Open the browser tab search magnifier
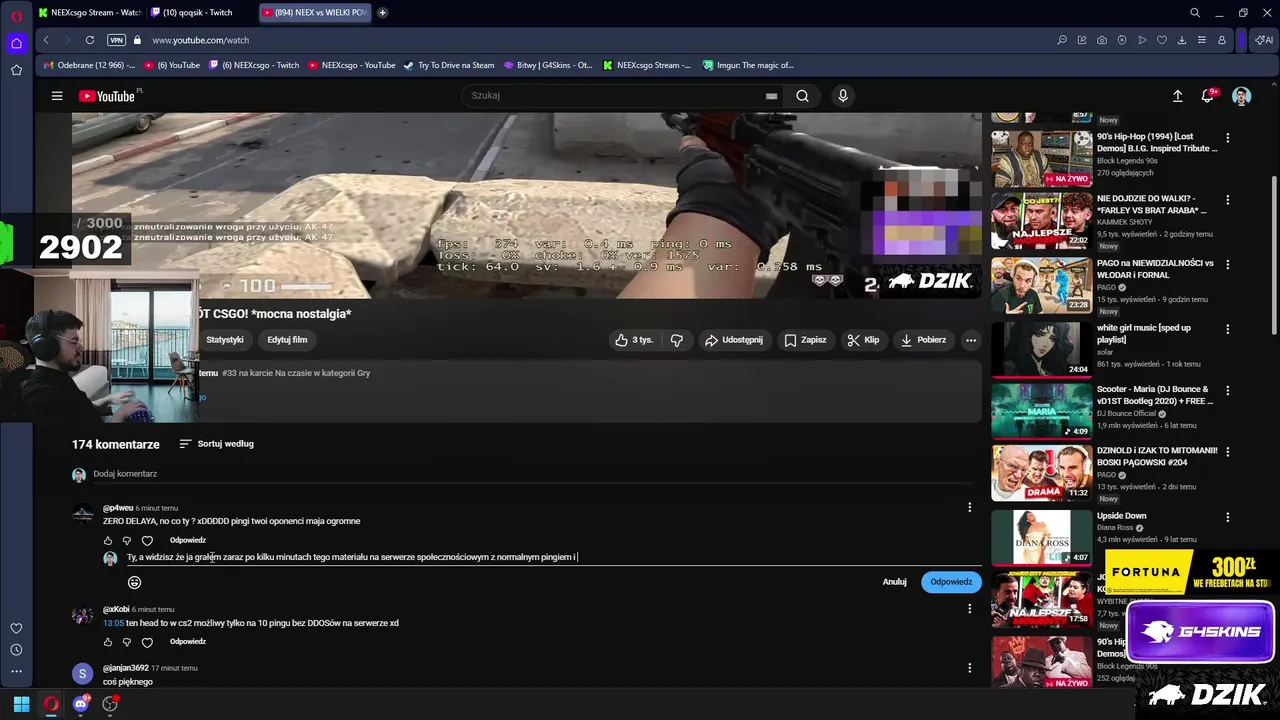 pyautogui.click(x=1195, y=13)
